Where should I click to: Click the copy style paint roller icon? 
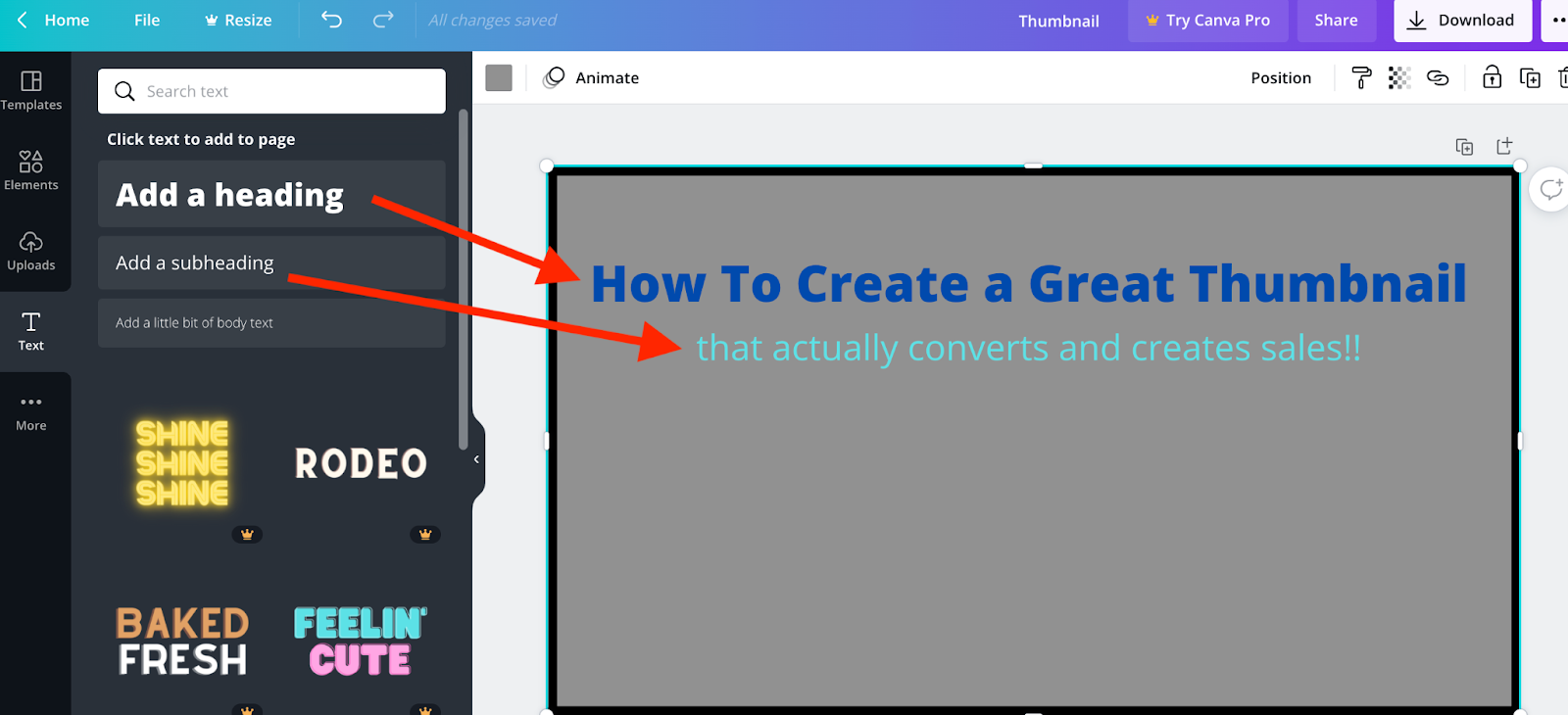pyautogui.click(x=1361, y=77)
